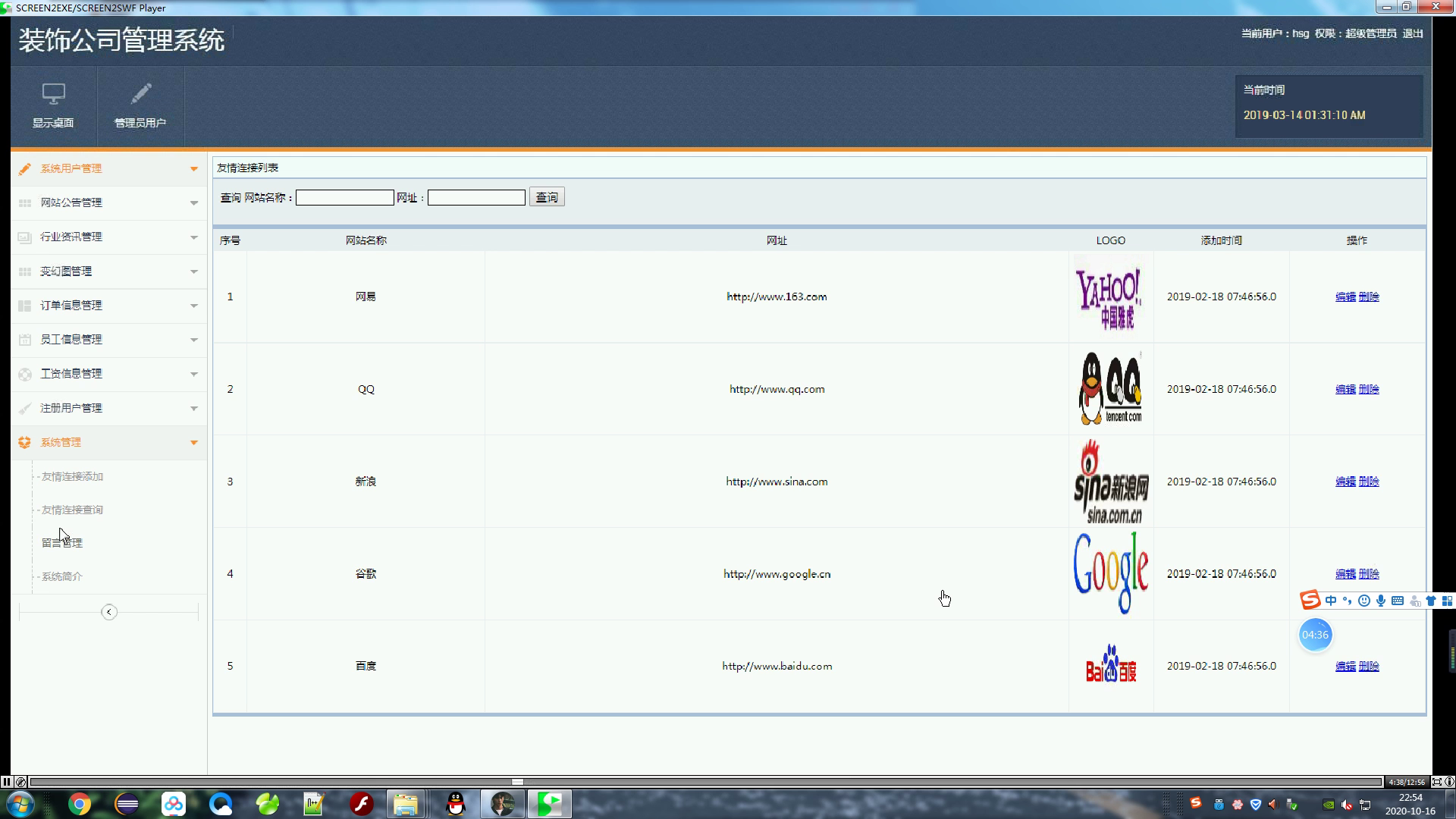Open 系统简介 submenu item
Image resolution: width=1456 pixels, height=819 pixels.
click(x=62, y=576)
